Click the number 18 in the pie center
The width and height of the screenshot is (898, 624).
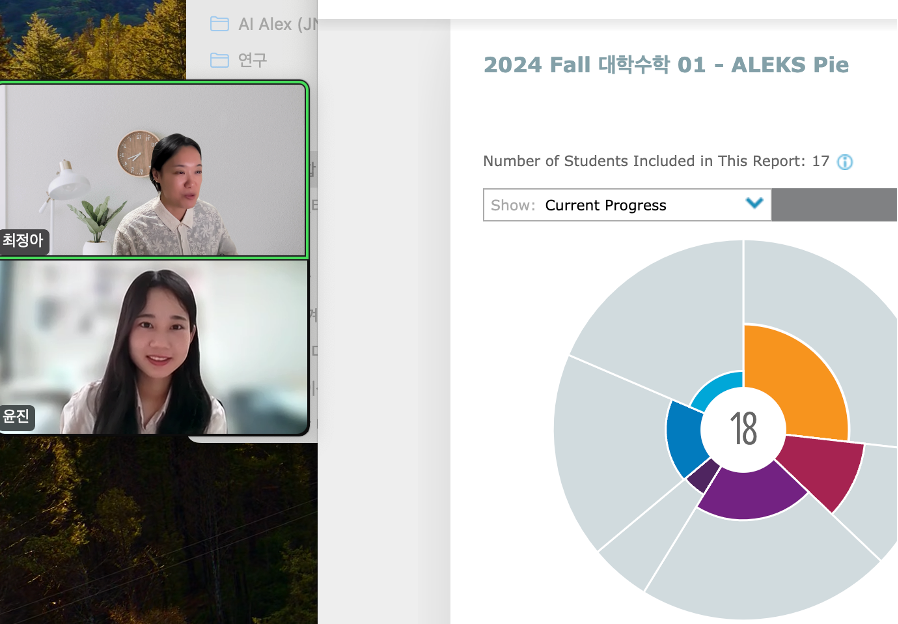point(743,429)
